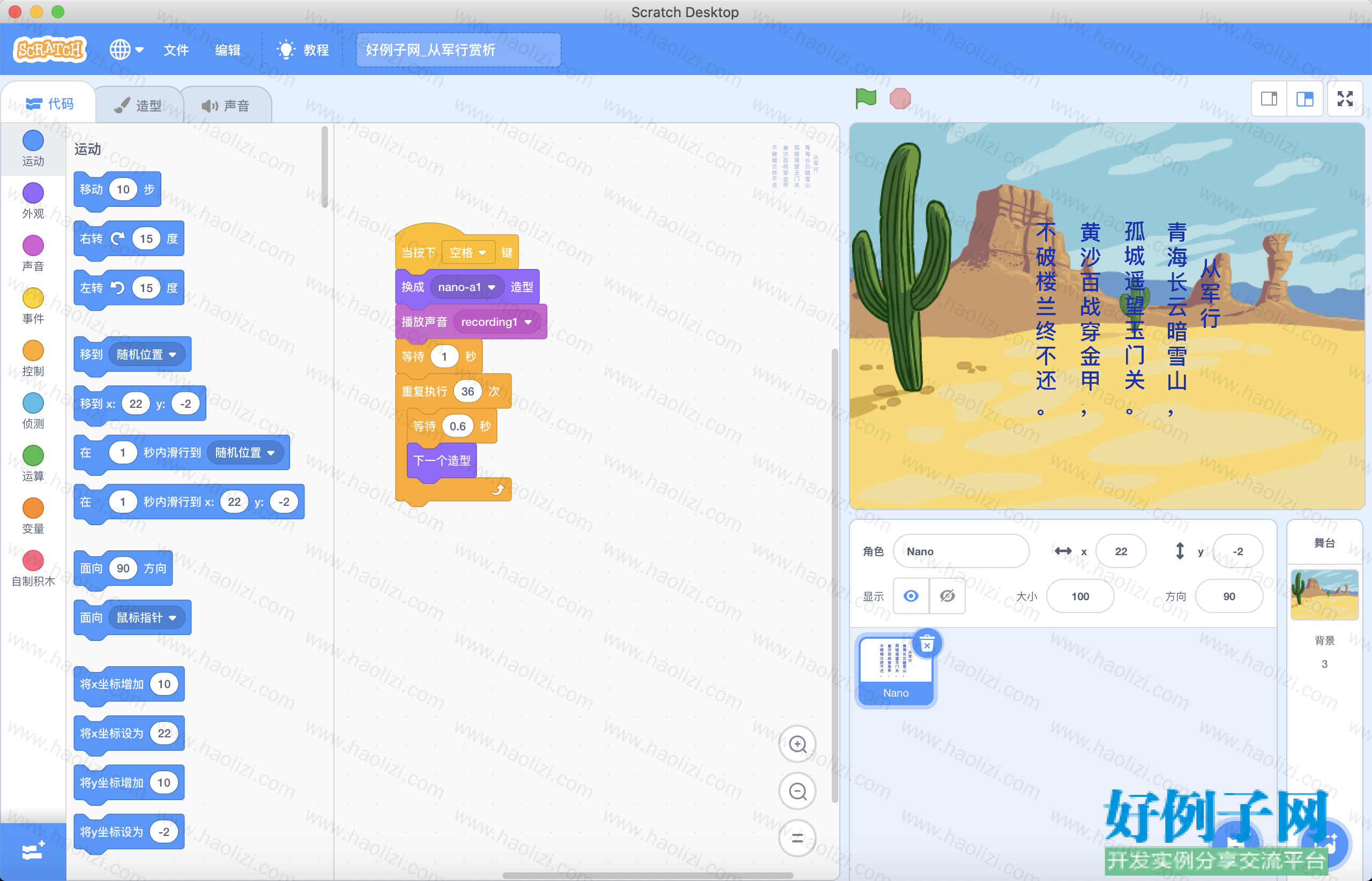Open the nano-a1 costume dropdown
The width and height of the screenshot is (1372, 881).
[466, 287]
